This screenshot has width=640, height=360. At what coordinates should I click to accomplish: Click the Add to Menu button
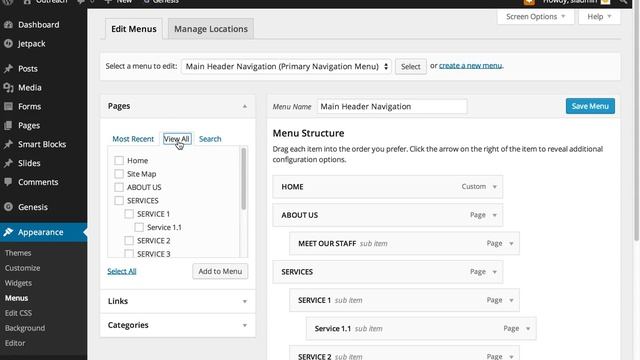[220, 271]
